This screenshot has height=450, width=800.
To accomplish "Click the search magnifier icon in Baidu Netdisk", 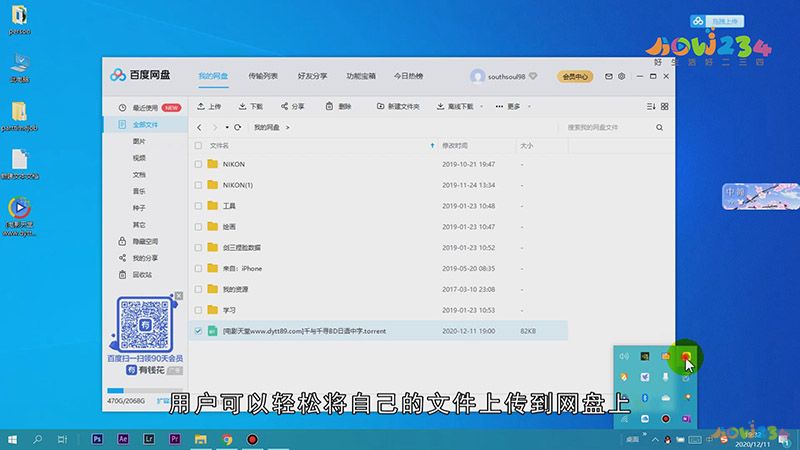I will click(x=660, y=128).
